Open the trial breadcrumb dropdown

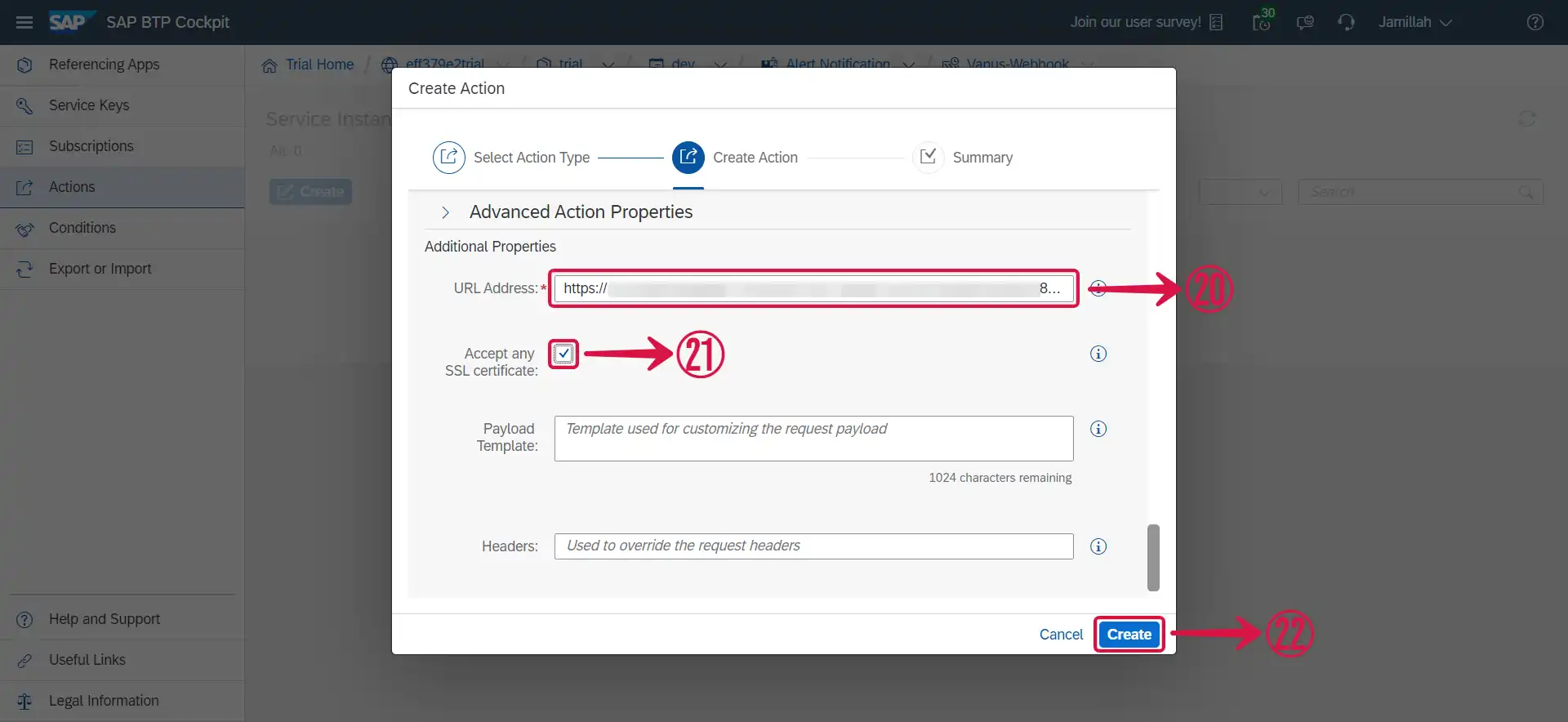click(x=608, y=65)
